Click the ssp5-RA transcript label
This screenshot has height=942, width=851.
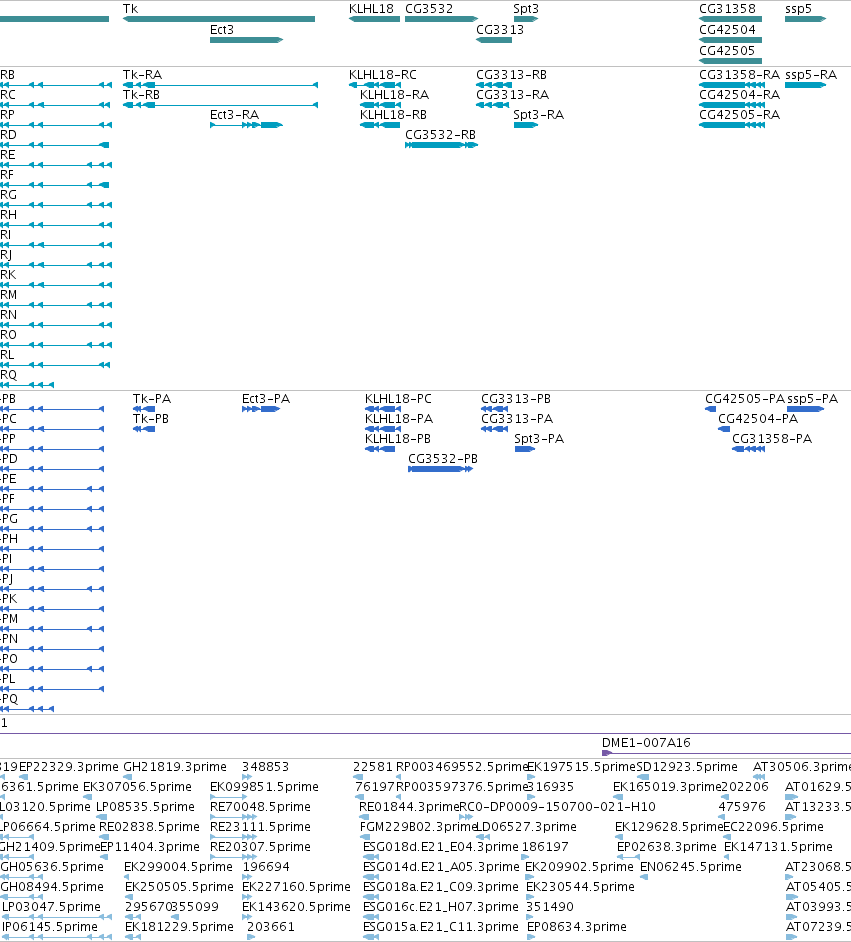click(811, 75)
